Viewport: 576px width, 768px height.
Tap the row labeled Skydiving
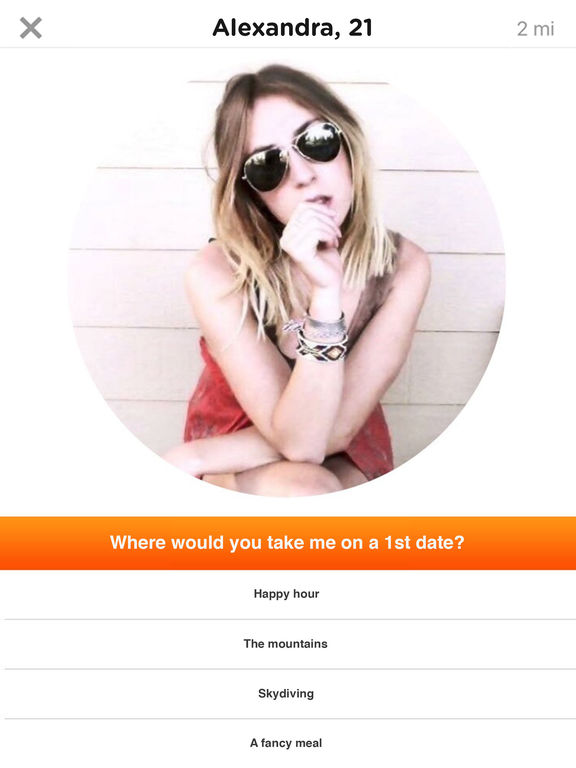[x=288, y=694]
